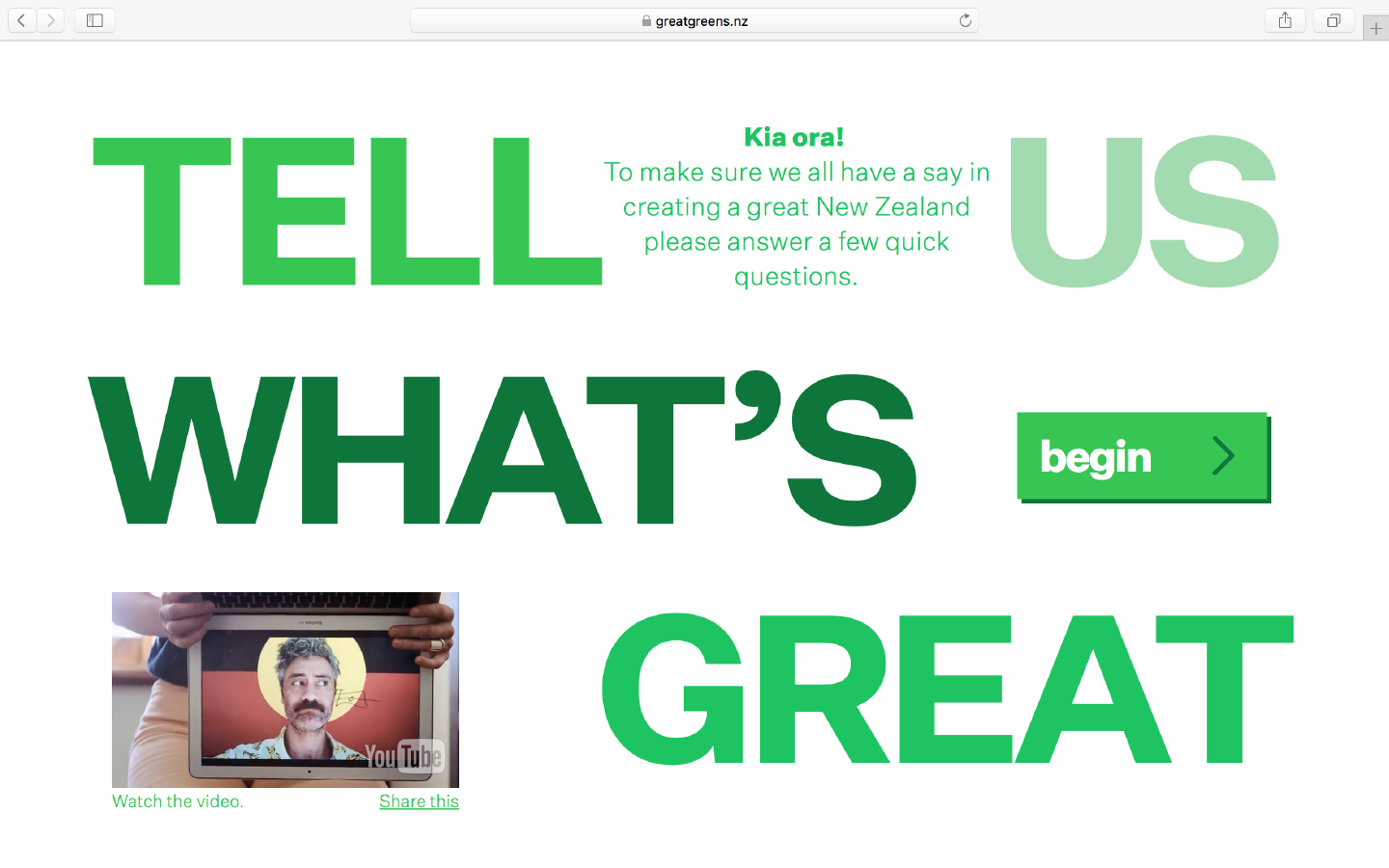Click the large GREAT heading word
Viewport: 1389px width, 868px height.
coord(947,689)
